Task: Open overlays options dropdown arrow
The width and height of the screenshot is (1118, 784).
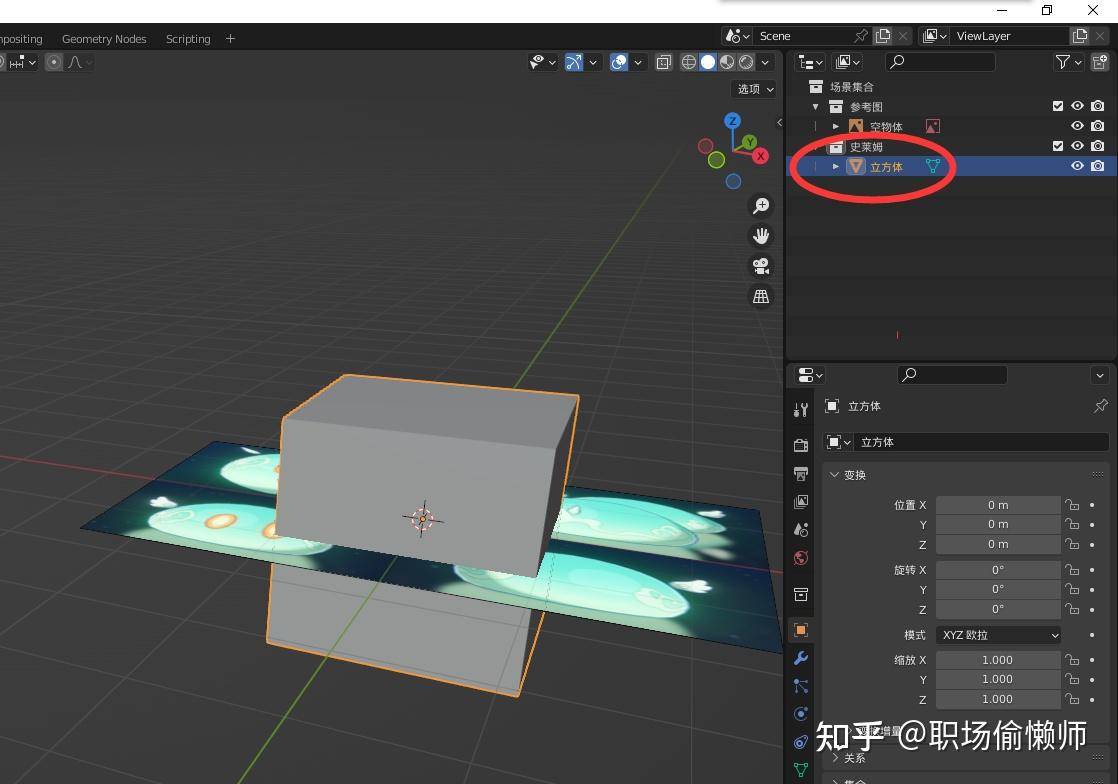Action: coord(638,63)
